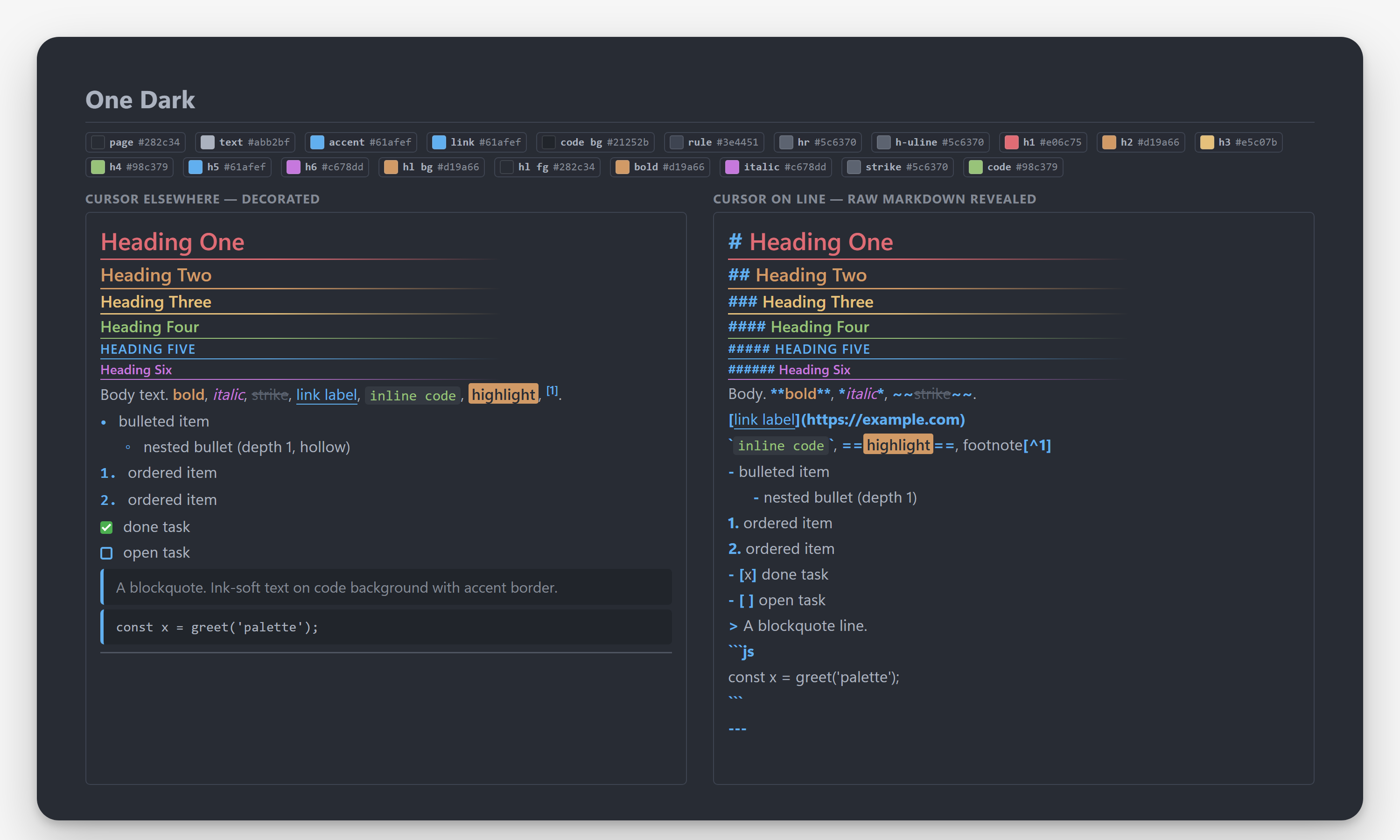The height and width of the screenshot is (840, 1400).
Task: Click the raw **bold** markdown text
Action: (801, 394)
